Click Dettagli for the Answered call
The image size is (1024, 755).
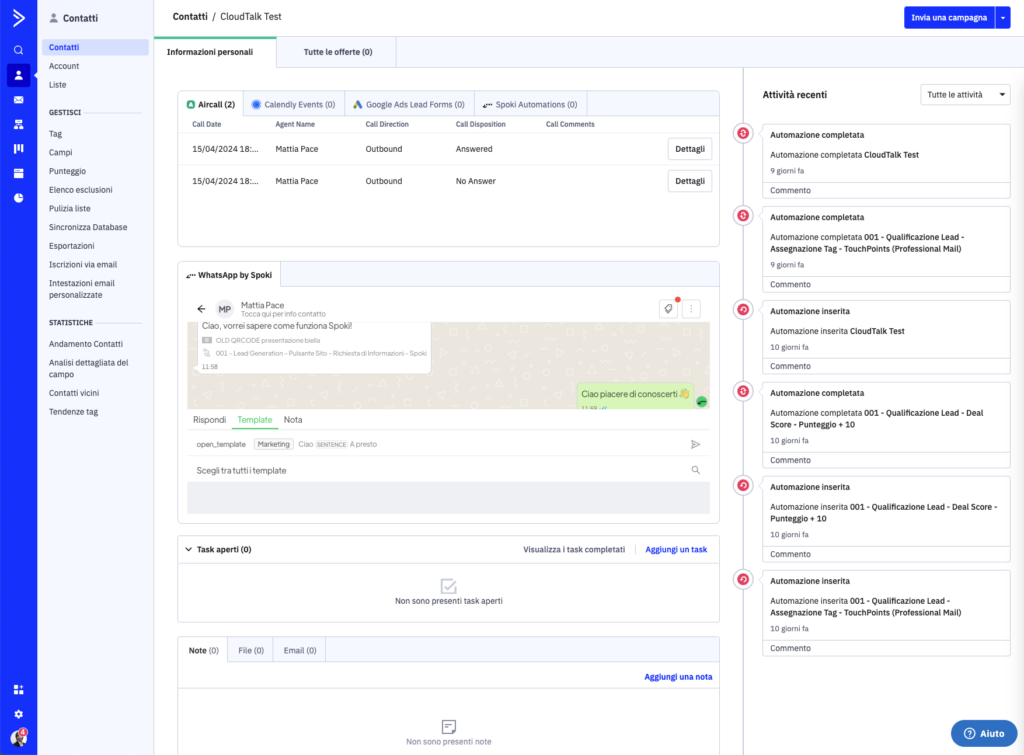pyautogui.click(x=690, y=149)
